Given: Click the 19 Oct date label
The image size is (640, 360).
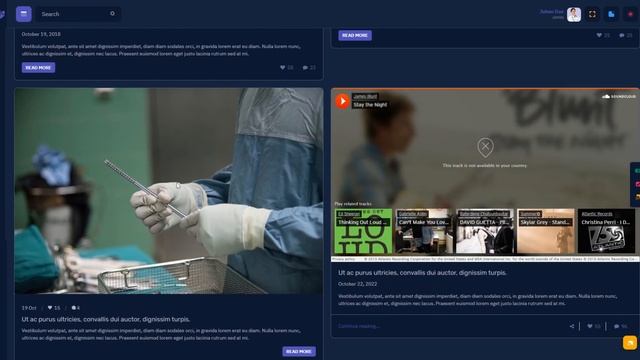Looking at the screenshot, I should 29,308.
